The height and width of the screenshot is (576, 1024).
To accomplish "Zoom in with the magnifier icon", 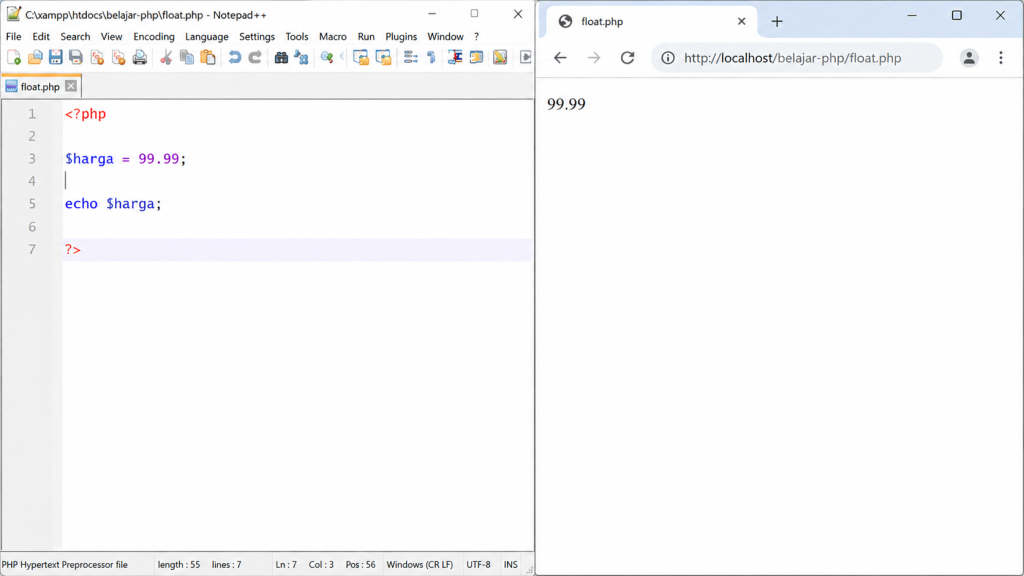I will coord(327,57).
